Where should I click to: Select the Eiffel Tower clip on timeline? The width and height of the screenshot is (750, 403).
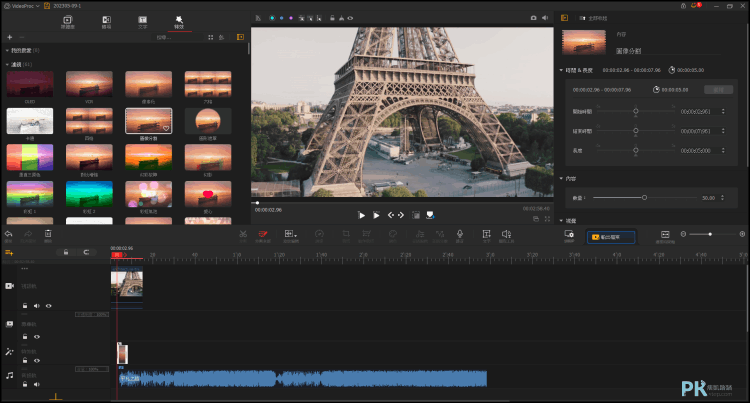[x=127, y=282]
